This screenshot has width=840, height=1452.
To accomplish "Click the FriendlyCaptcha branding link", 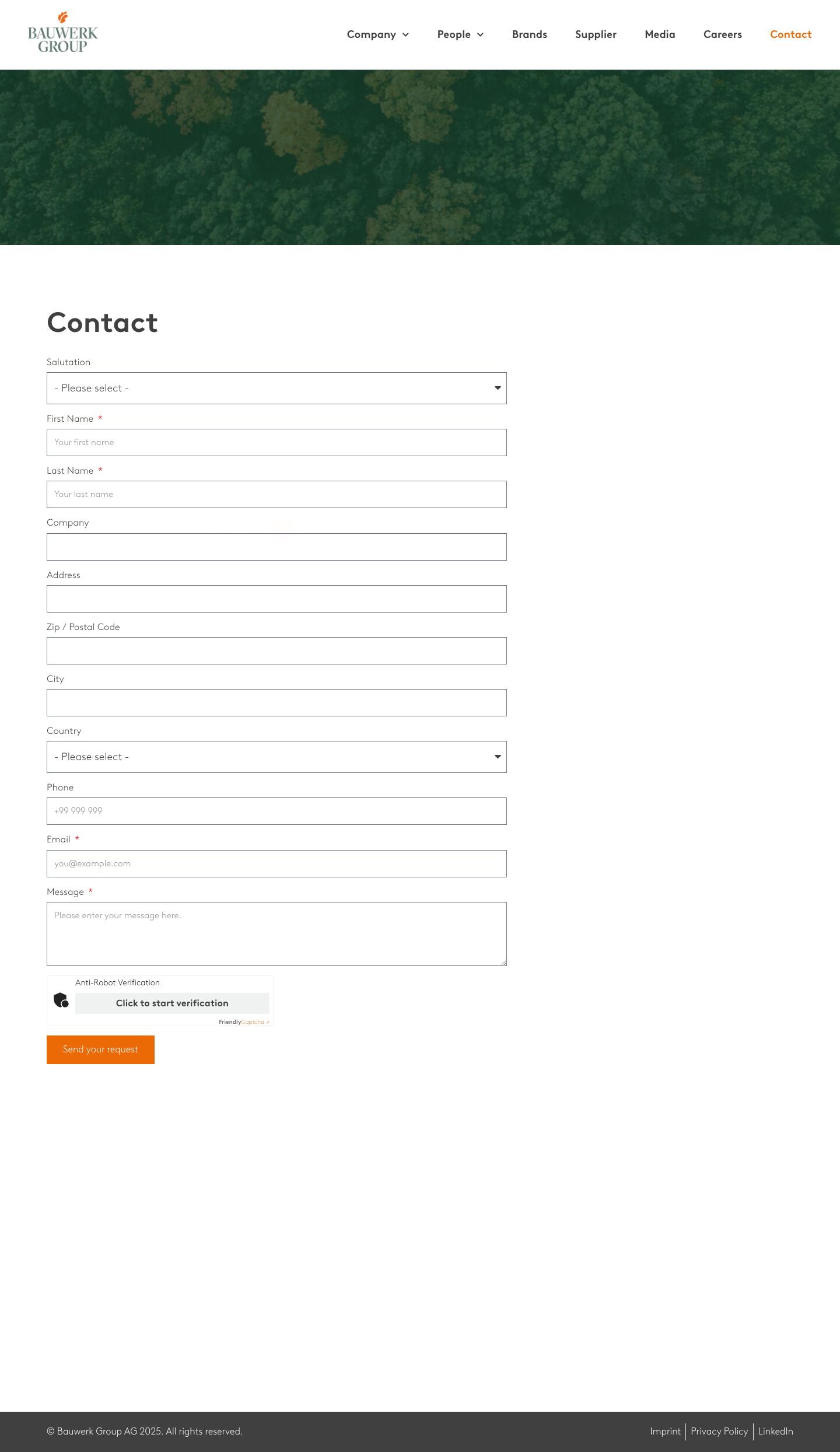I will click(244, 1022).
